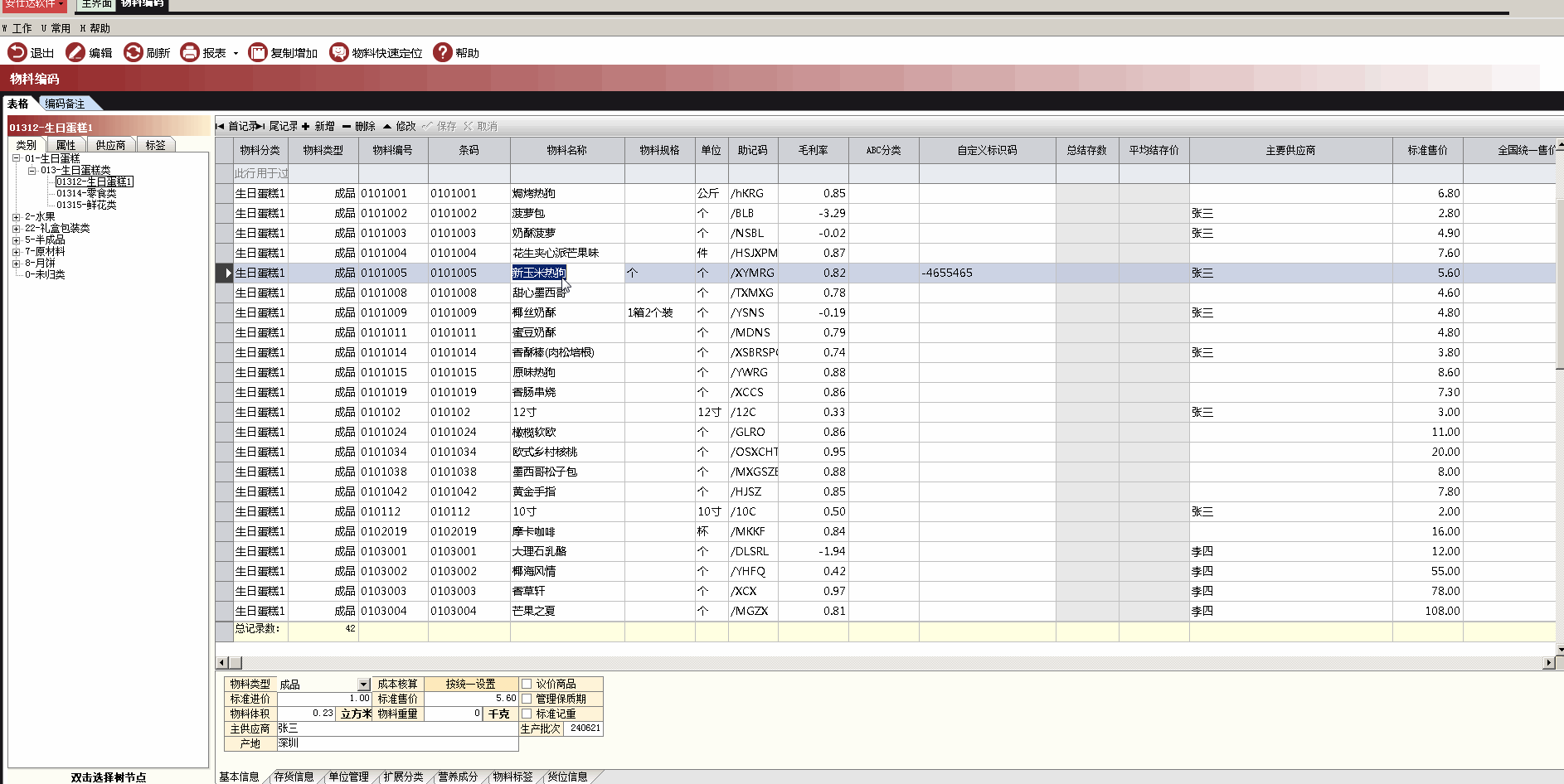Click the 产地 input field

[396, 743]
